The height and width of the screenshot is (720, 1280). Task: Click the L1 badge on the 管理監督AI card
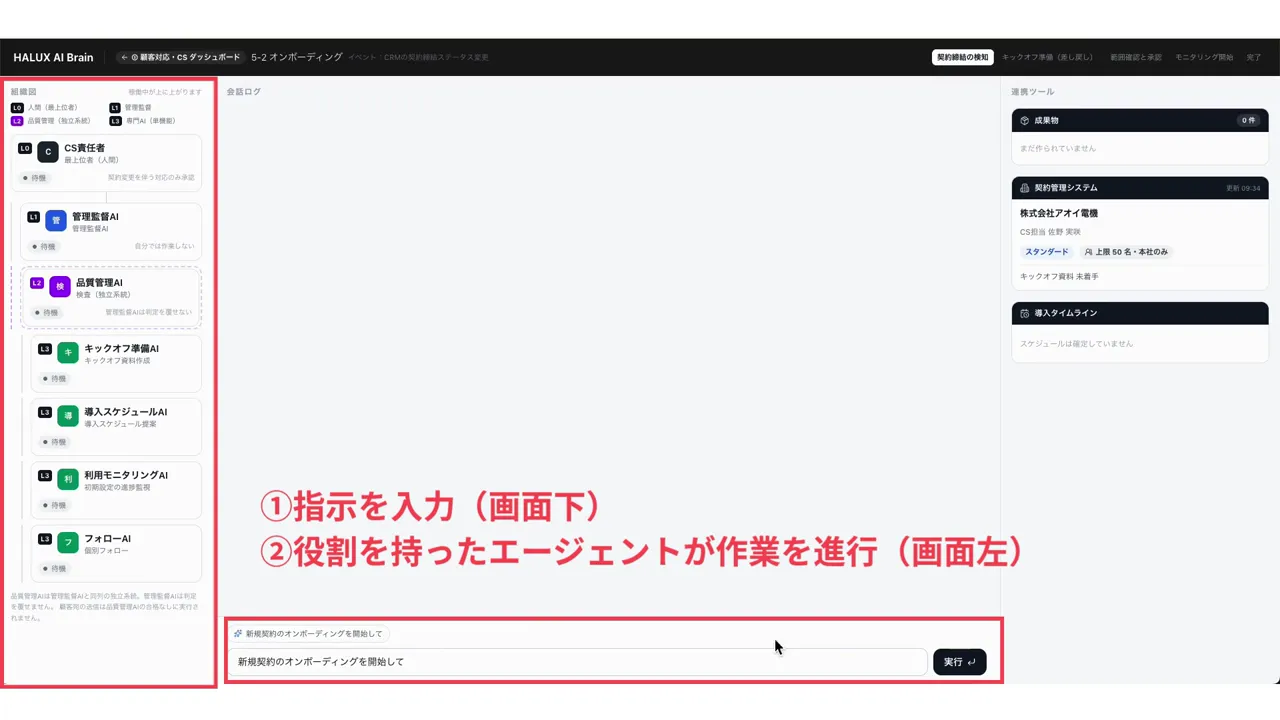(x=33, y=217)
